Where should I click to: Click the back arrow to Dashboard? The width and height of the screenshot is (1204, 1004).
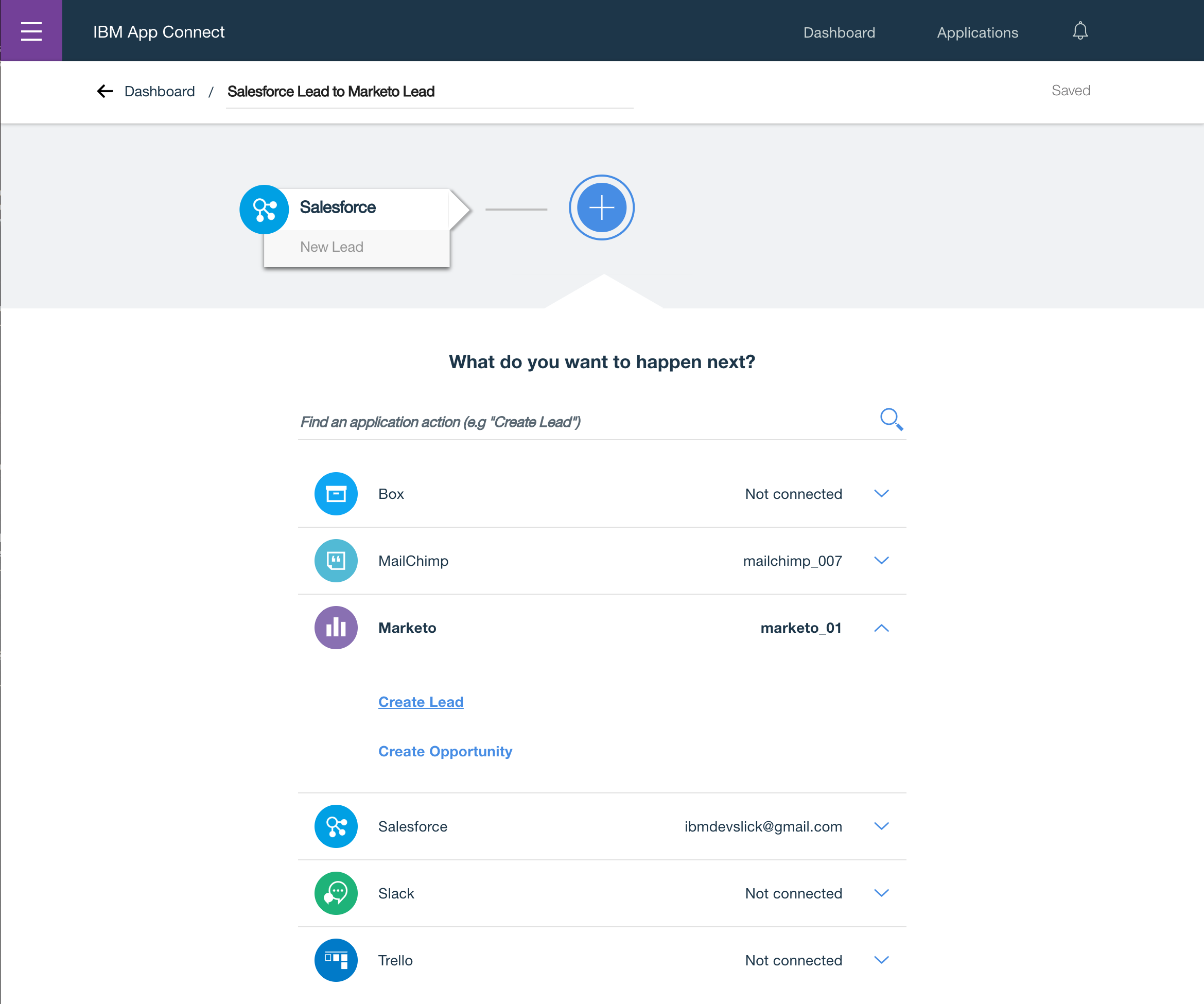tap(105, 91)
